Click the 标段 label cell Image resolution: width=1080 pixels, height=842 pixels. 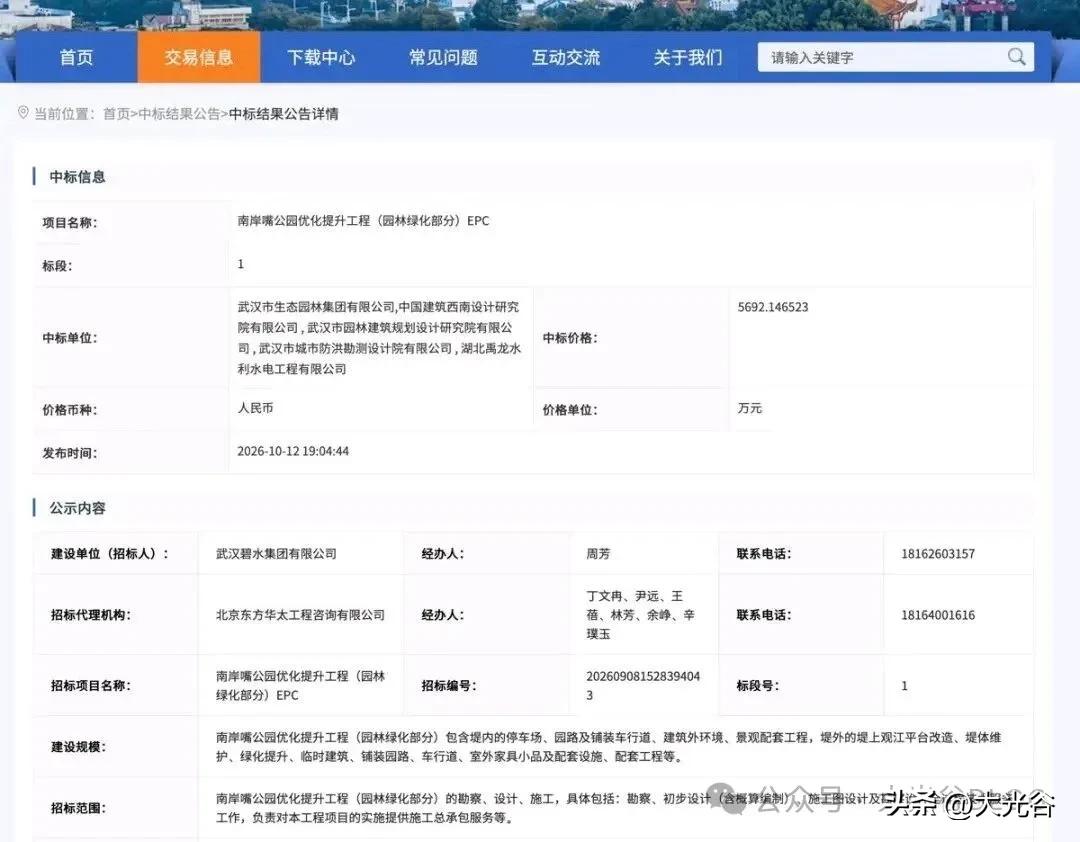point(57,266)
